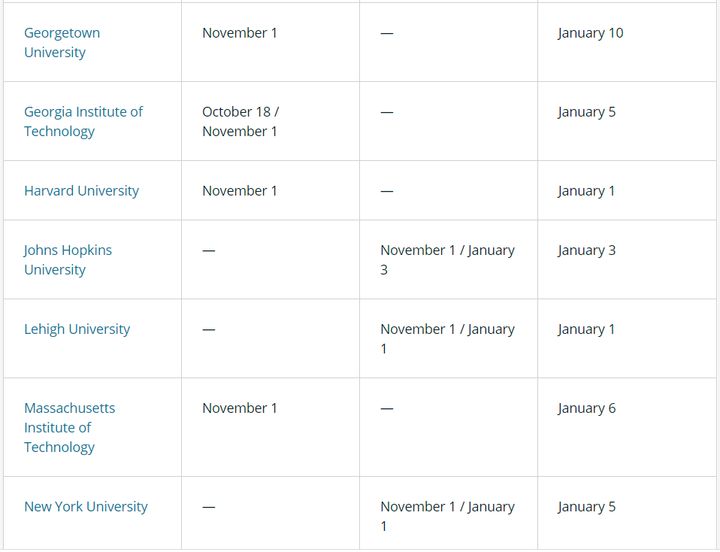Visit the Lehigh University link
The height and width of the screenshot is (552, 720).
(77, 329)
